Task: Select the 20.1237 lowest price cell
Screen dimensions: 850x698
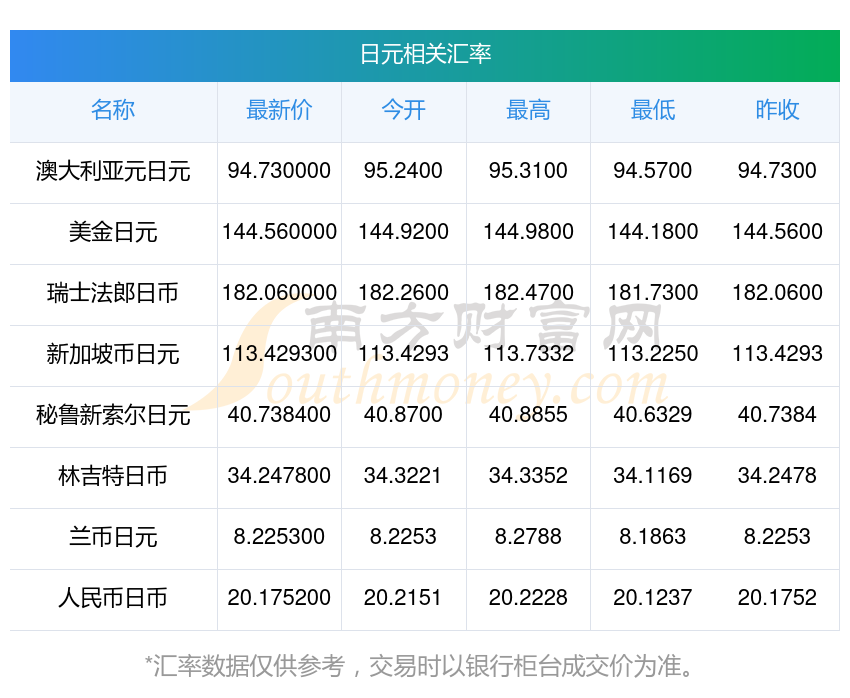Action: [x=653, y=598]
